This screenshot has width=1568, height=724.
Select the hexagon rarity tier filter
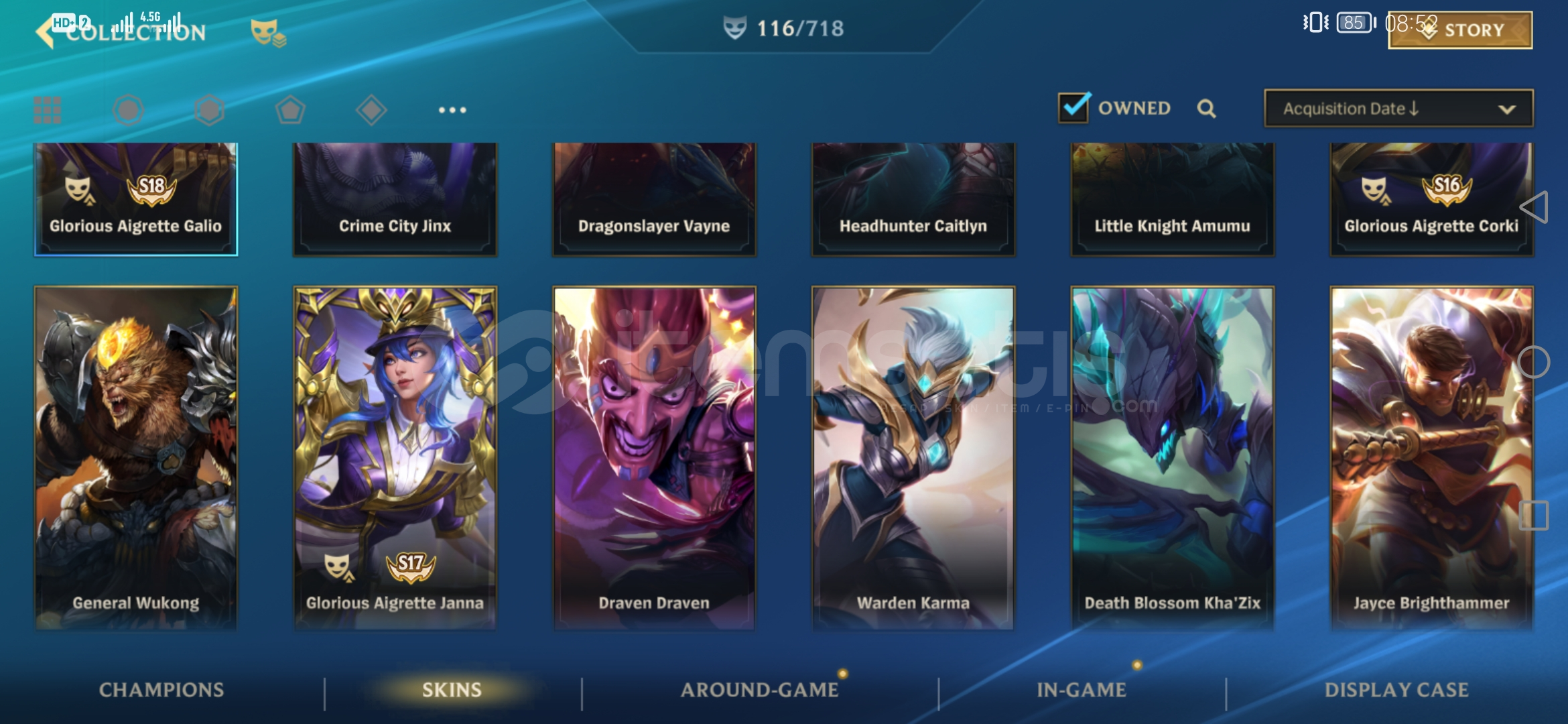point(209,110)
